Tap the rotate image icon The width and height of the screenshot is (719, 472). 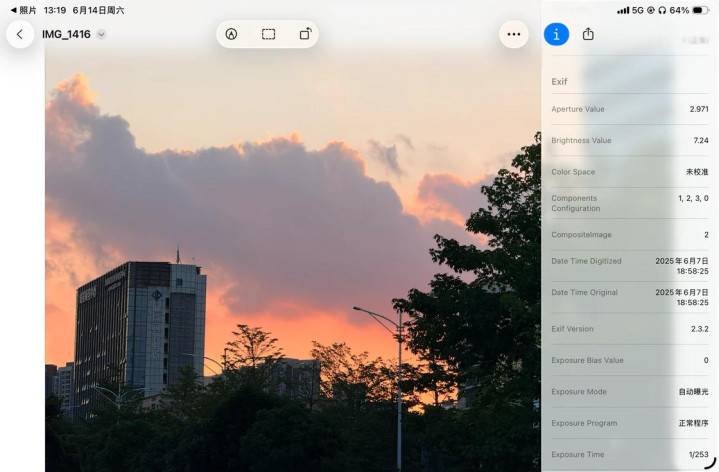coord(305,34)
